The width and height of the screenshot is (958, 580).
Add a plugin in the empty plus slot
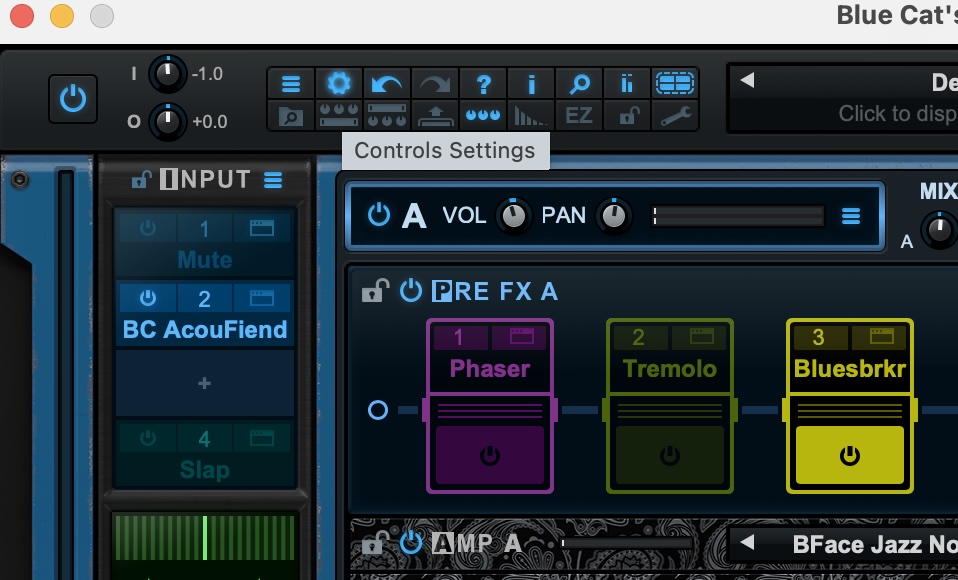coord(205,383)
